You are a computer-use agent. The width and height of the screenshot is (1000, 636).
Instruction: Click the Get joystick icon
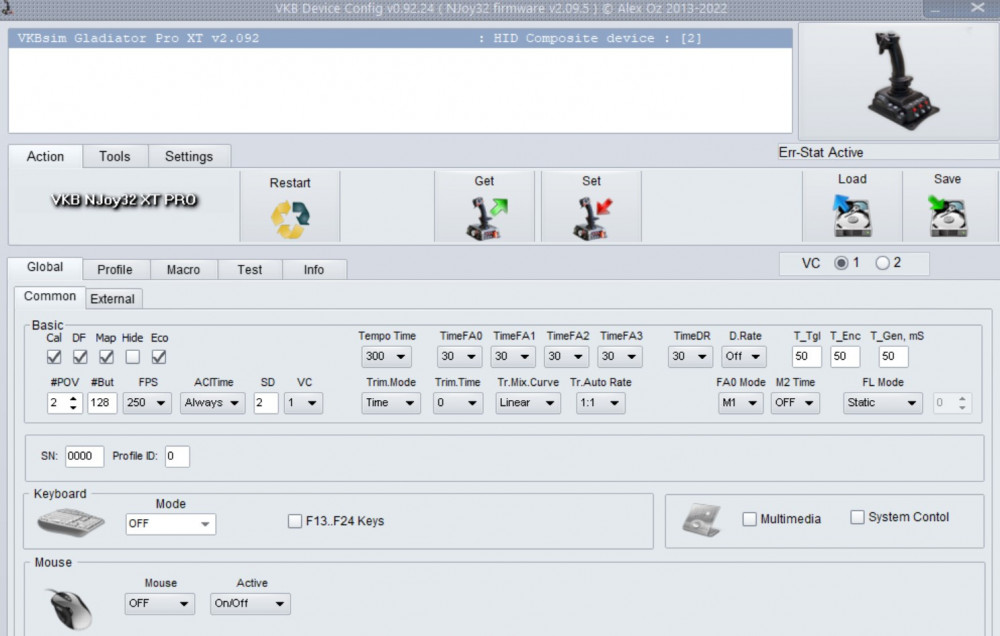(487, 219)
